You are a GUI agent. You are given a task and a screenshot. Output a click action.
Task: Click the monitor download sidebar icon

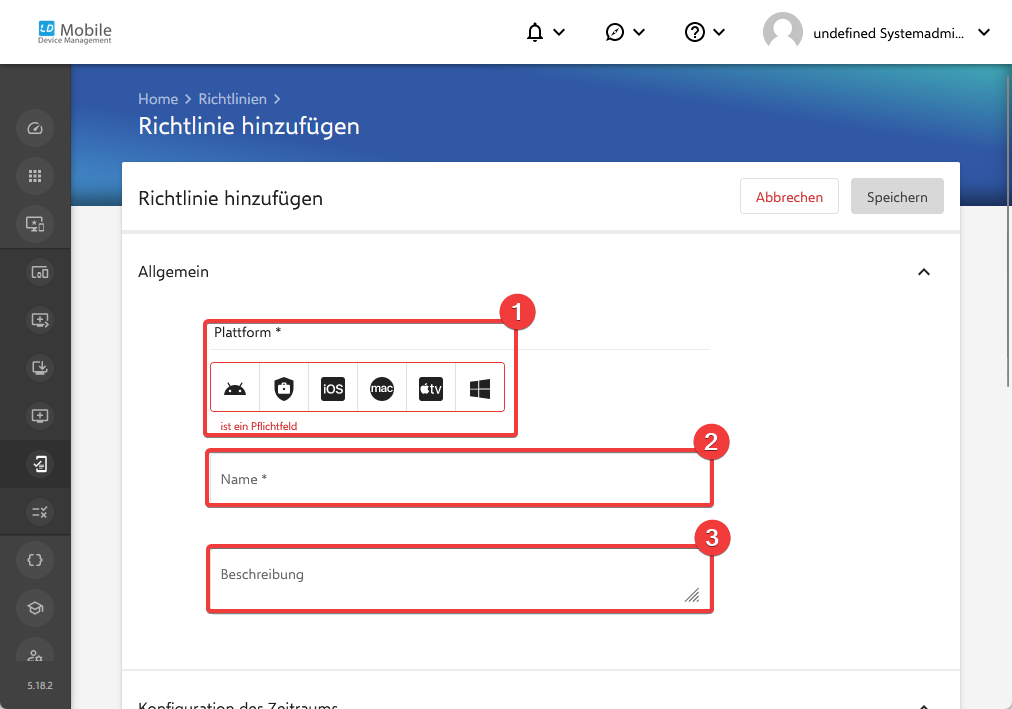click(x=39, y=368)
